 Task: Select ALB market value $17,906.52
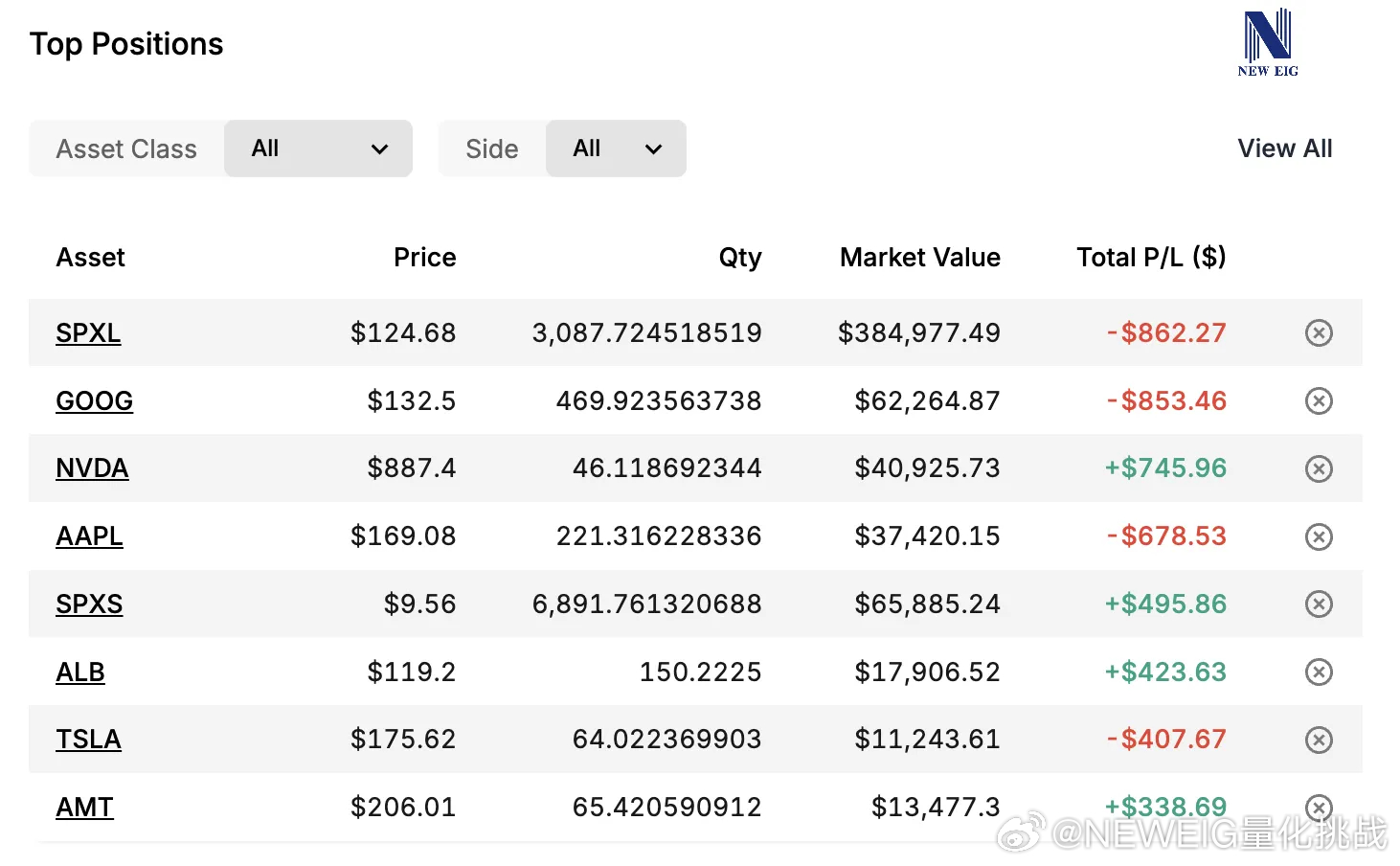click(928, 672)
